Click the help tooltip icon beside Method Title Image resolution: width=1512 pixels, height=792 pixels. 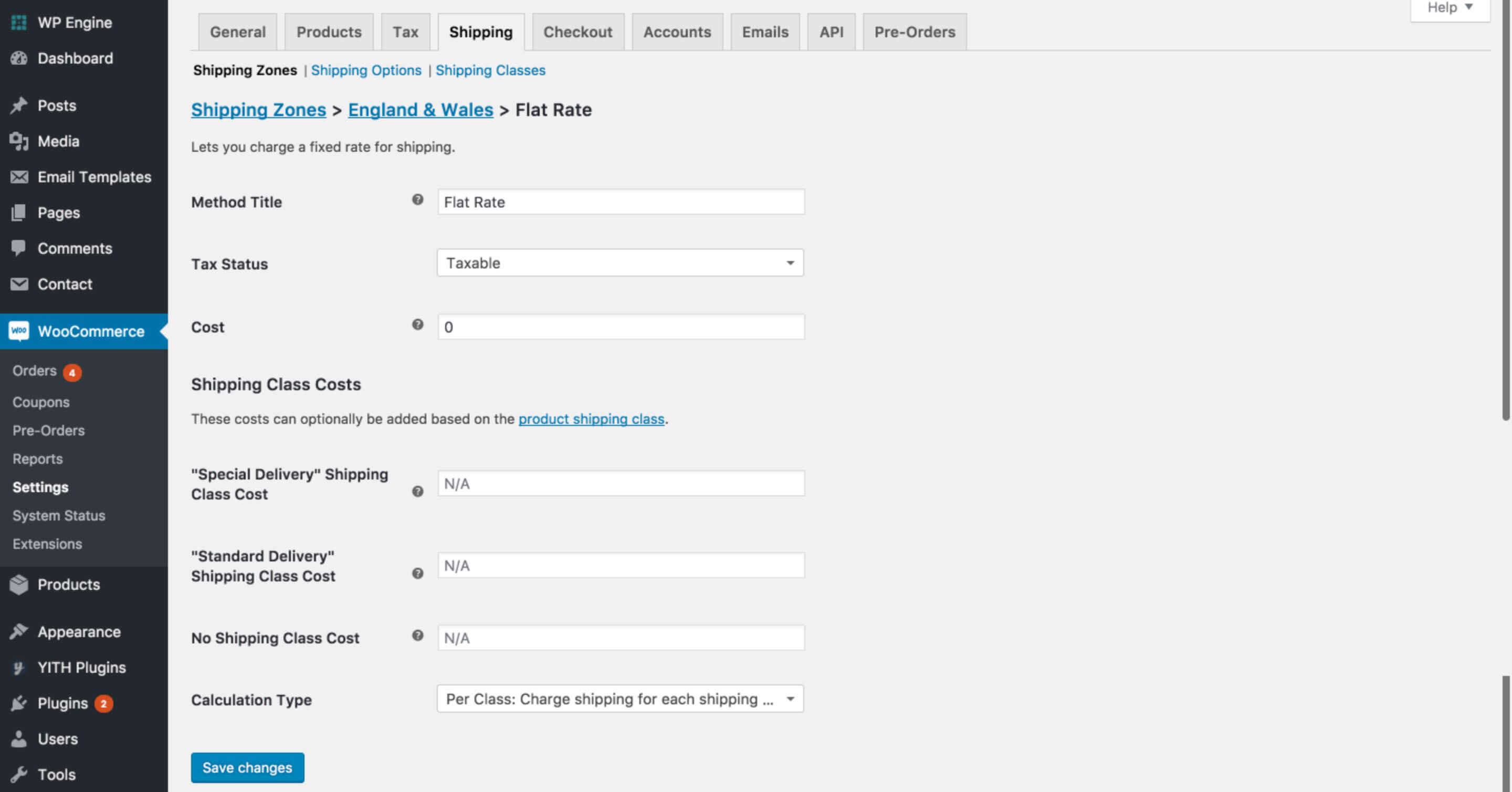pos(417,200)
